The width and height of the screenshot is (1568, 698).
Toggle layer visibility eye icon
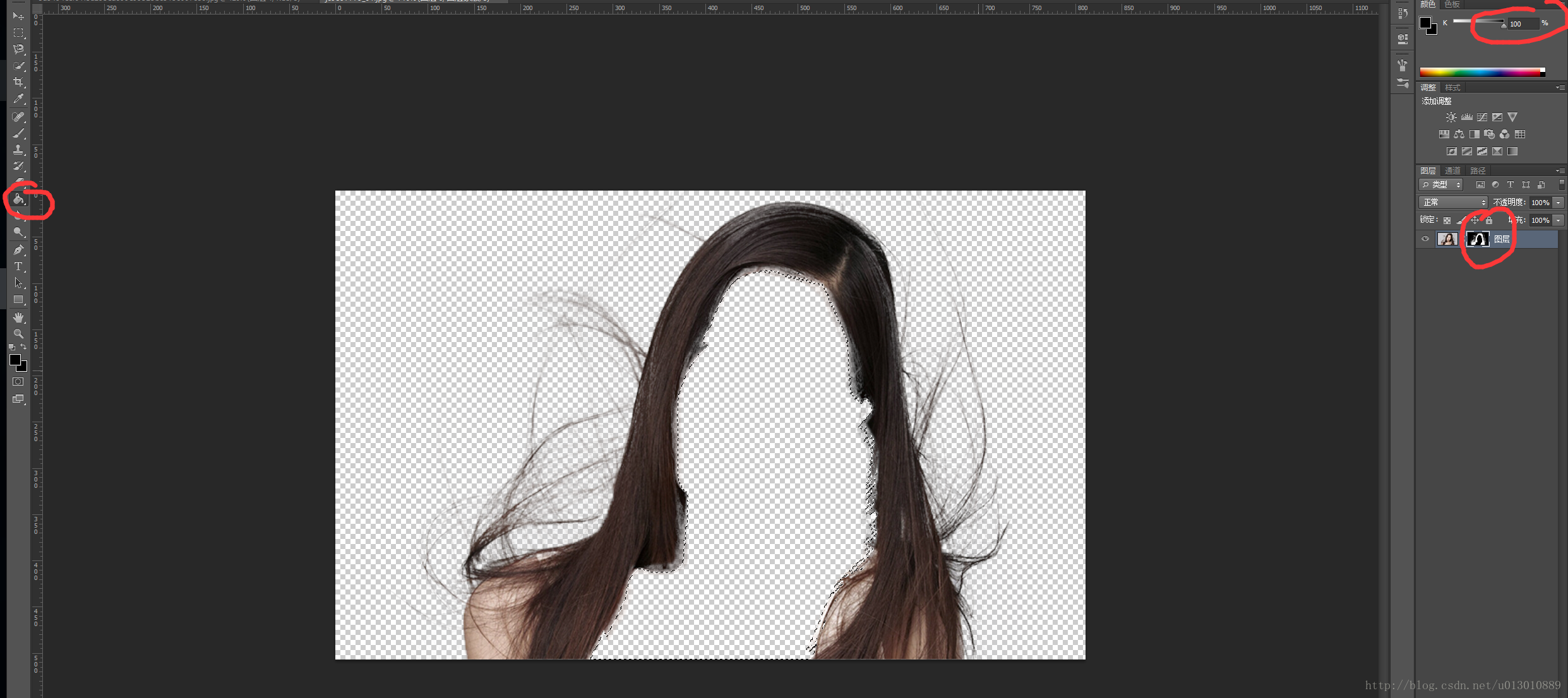click(x=1425, y=239)
